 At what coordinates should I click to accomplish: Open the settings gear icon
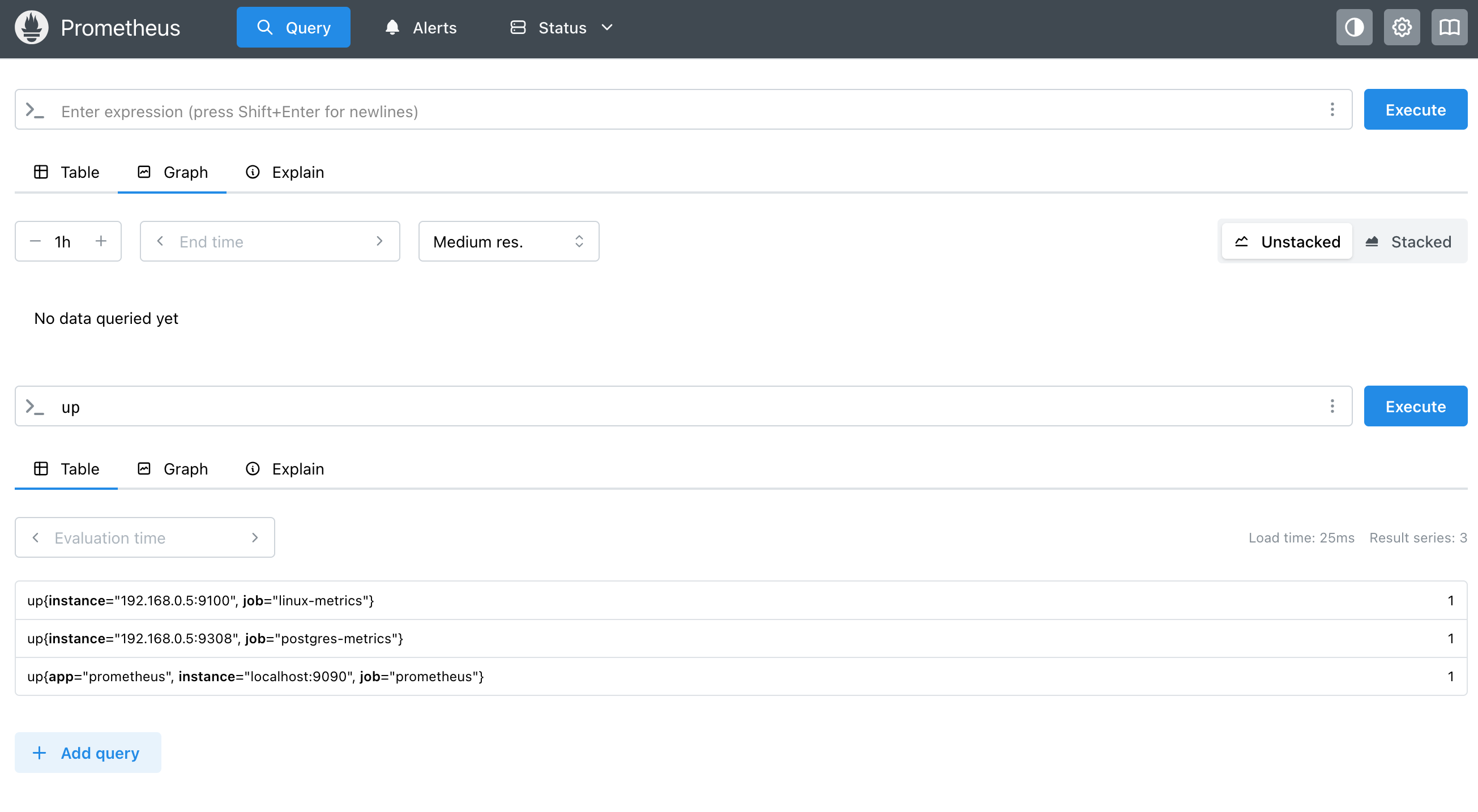click(1402, 27)
